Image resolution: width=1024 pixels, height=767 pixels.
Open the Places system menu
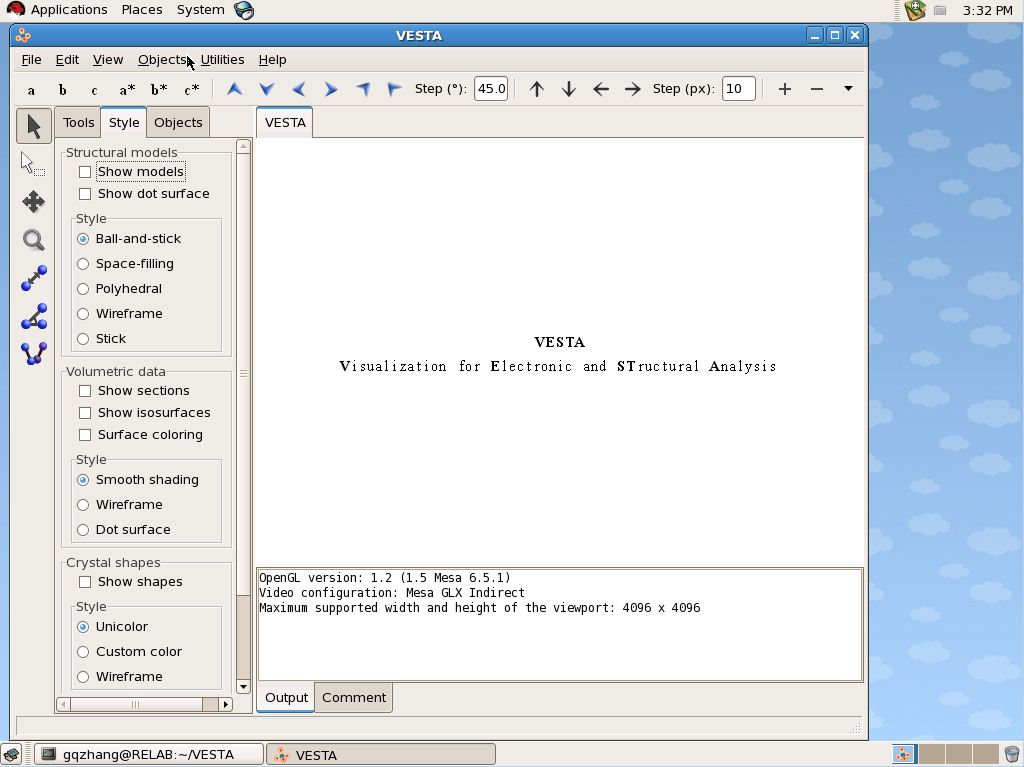(x=142, y=10)
